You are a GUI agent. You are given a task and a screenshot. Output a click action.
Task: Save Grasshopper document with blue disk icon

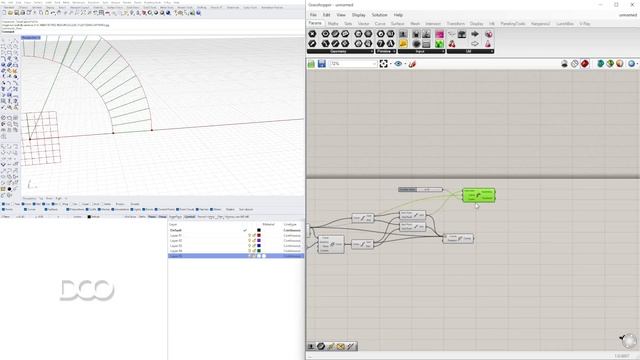[x=322, y=64]
